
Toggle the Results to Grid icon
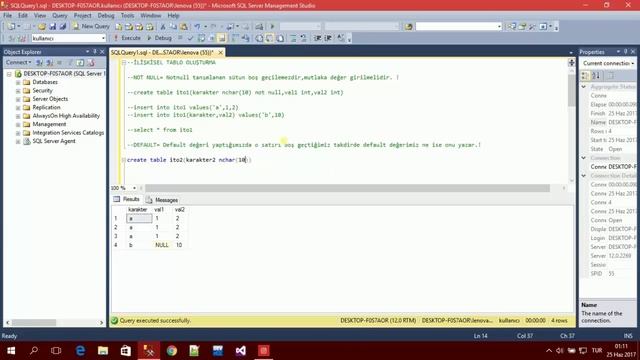pos(270,38)
